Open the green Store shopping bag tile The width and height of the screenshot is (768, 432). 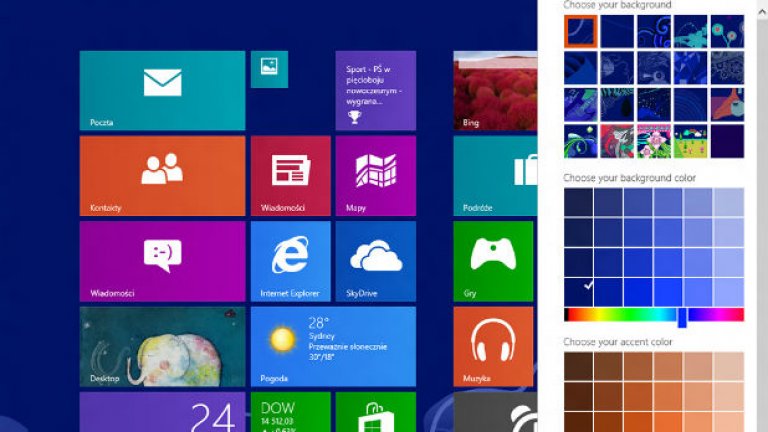coord(375,412)
